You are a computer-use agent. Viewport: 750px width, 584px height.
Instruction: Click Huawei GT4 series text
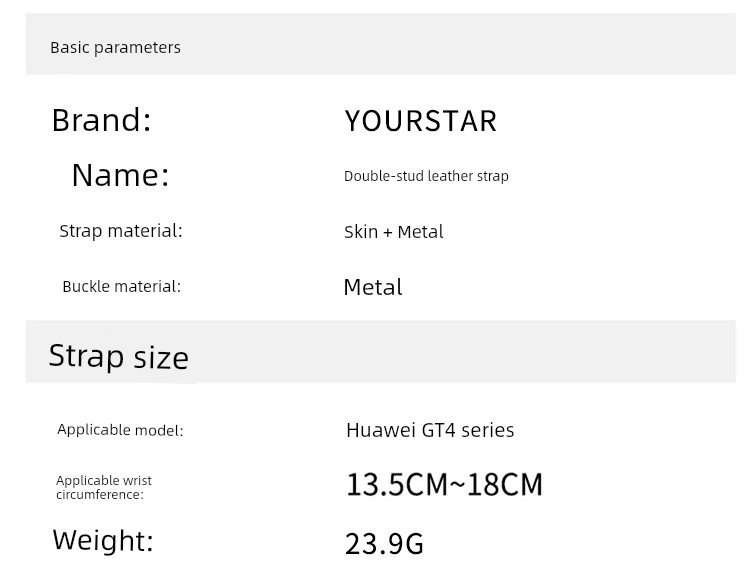[430, 430]
